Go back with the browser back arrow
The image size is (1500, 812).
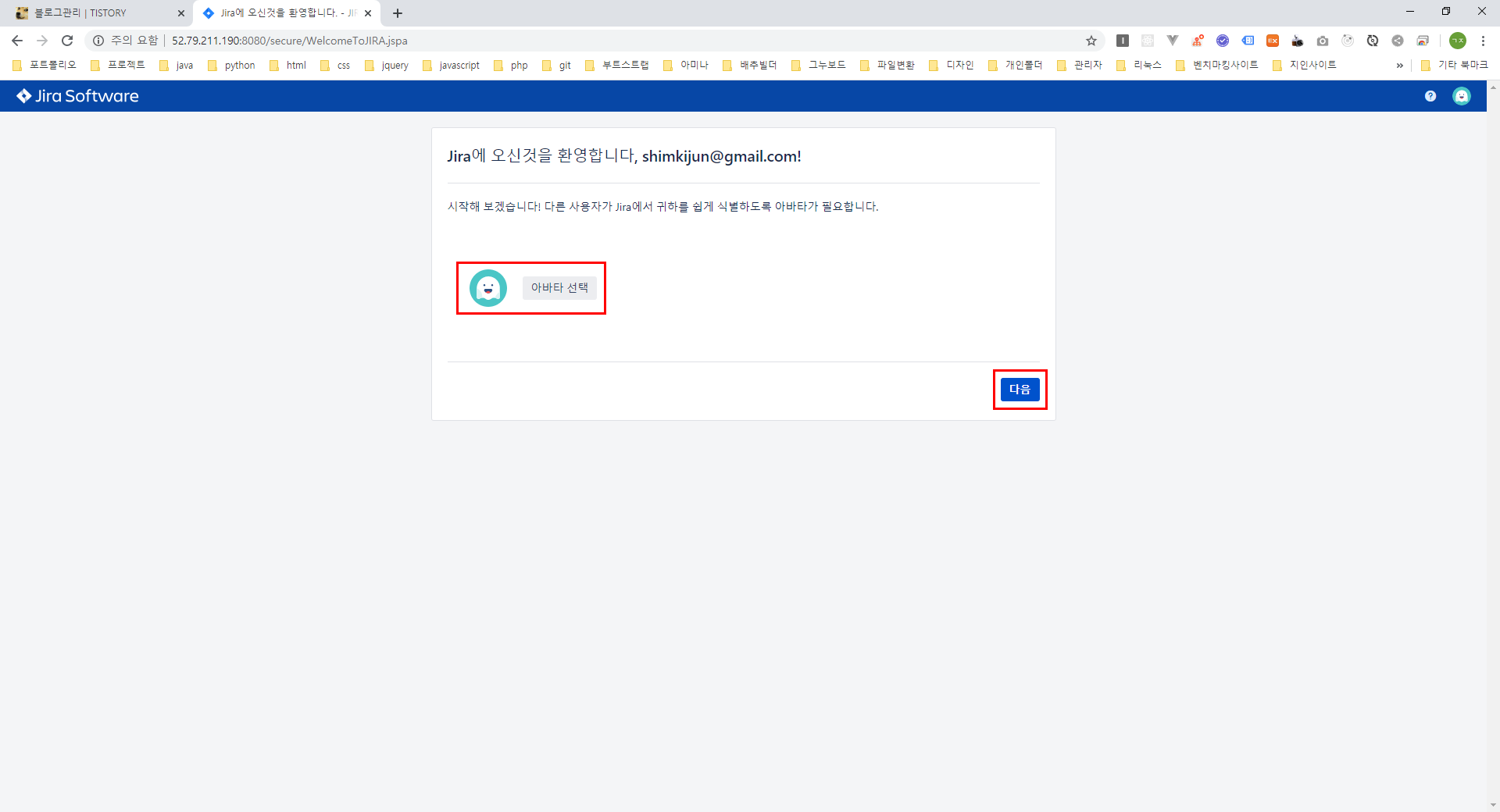pyautogui.click(x=17, y=41)
